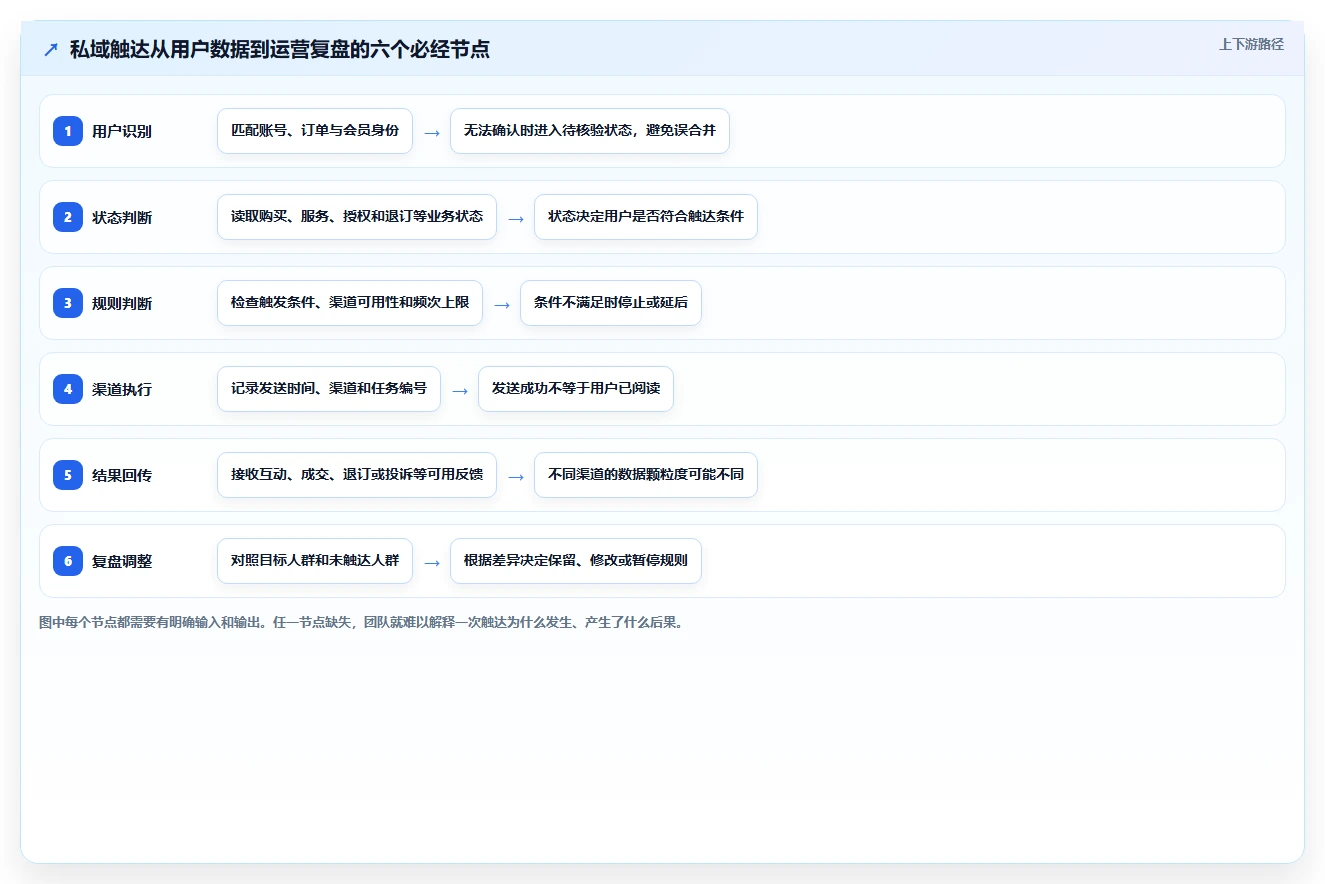Select the number 4 badge for 渠道执行
Viewport: 1325px width, 884px height.
pyautogui.click(x=68, y=389)
